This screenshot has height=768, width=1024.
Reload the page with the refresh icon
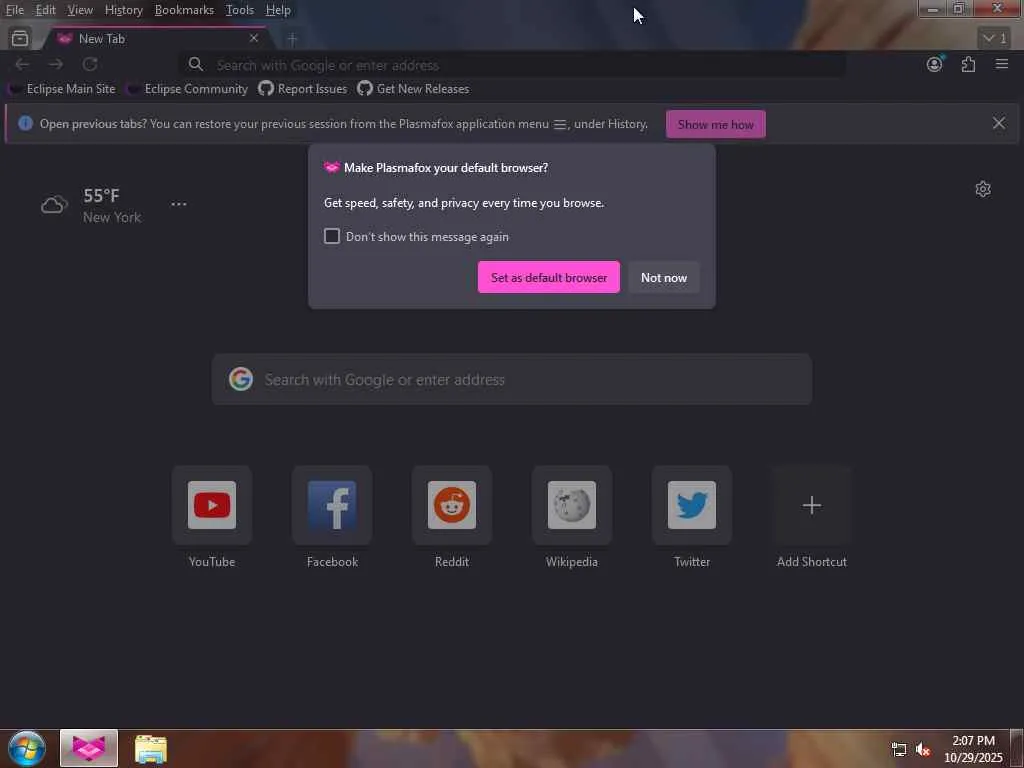(x=90, y=64)
